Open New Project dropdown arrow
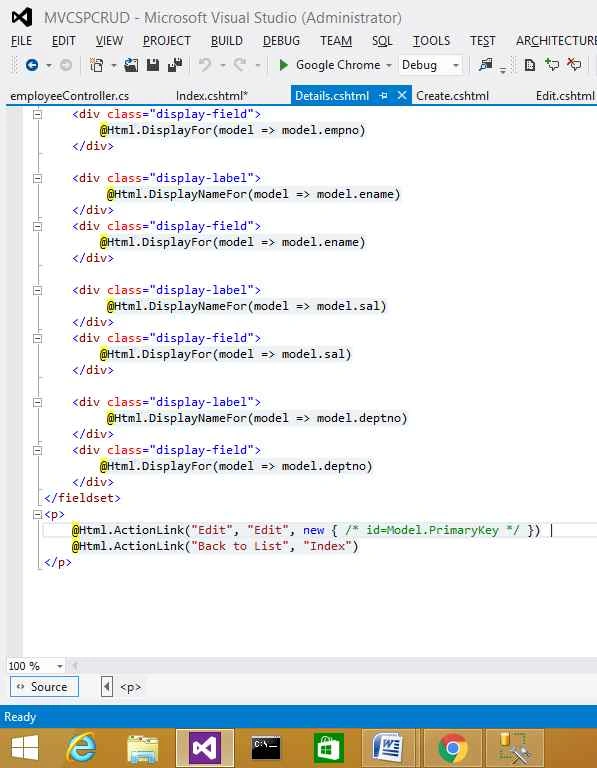The image size is (597, 768). [114, 65]
